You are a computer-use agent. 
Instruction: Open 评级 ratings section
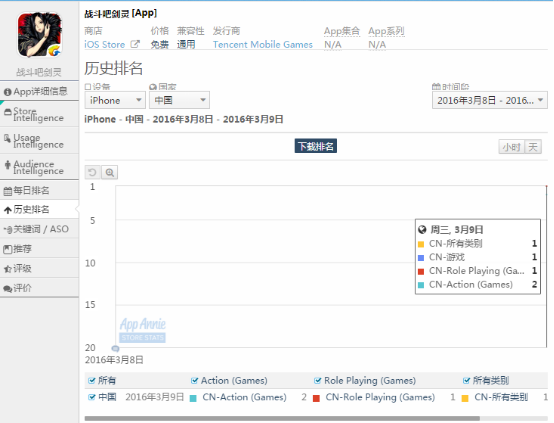pyautogui.click(x=39, y=269)
